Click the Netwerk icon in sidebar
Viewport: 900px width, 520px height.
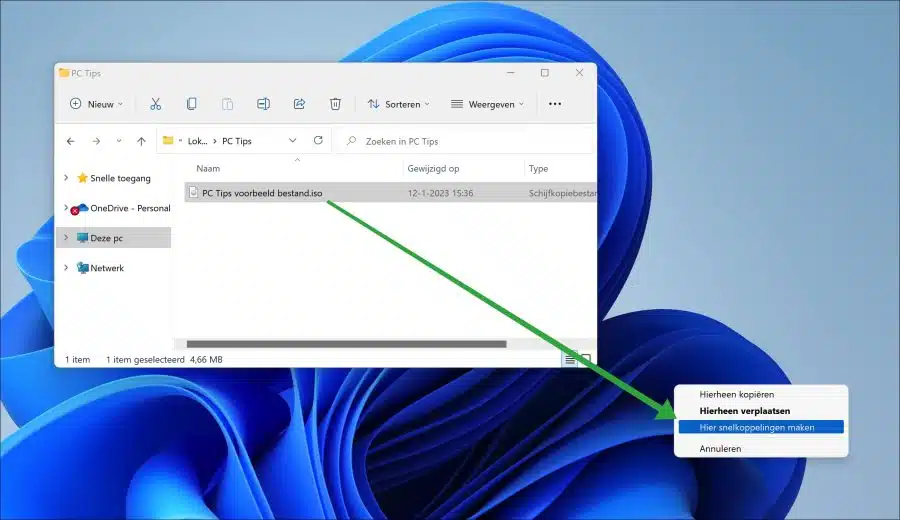83,267
